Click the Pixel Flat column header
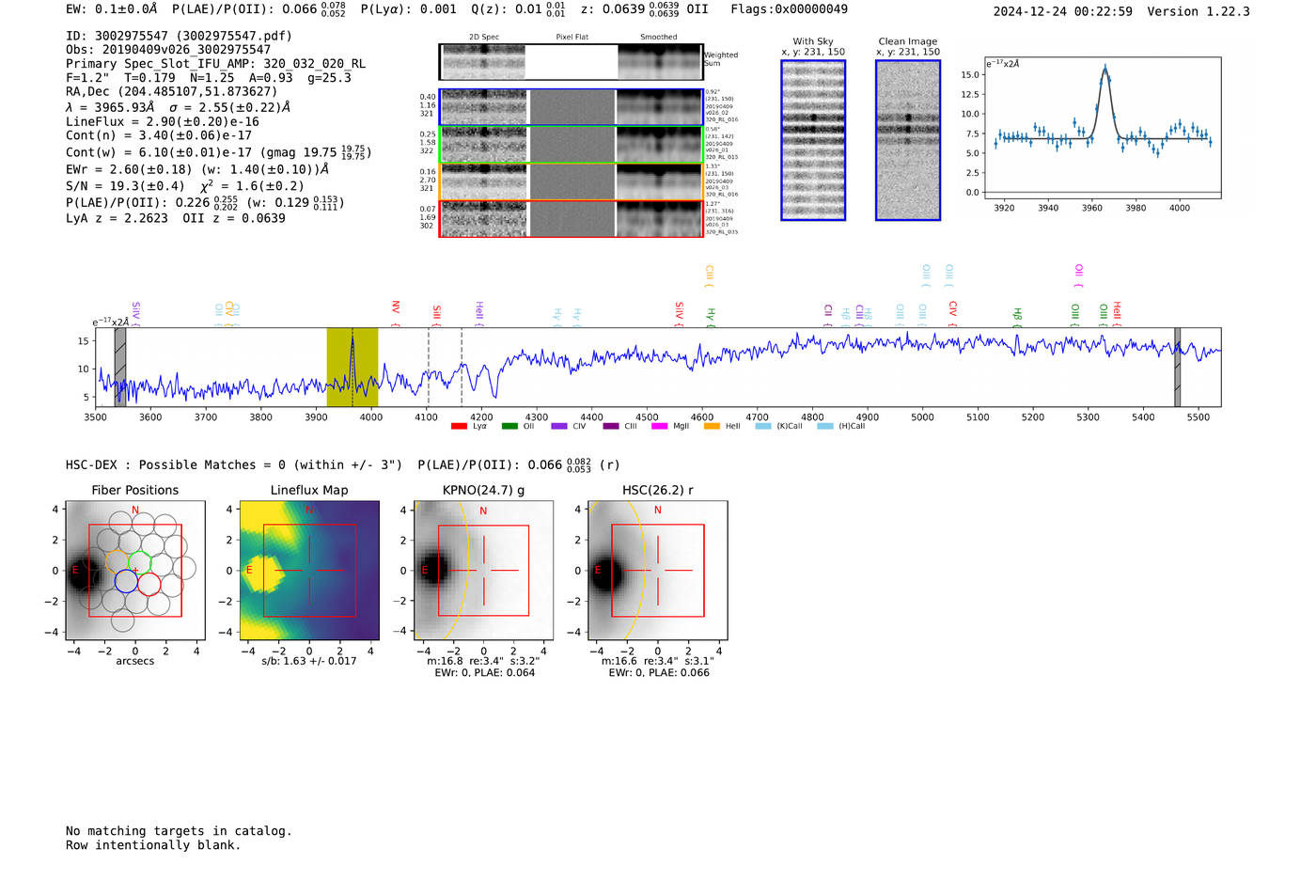 coord(572,38)
